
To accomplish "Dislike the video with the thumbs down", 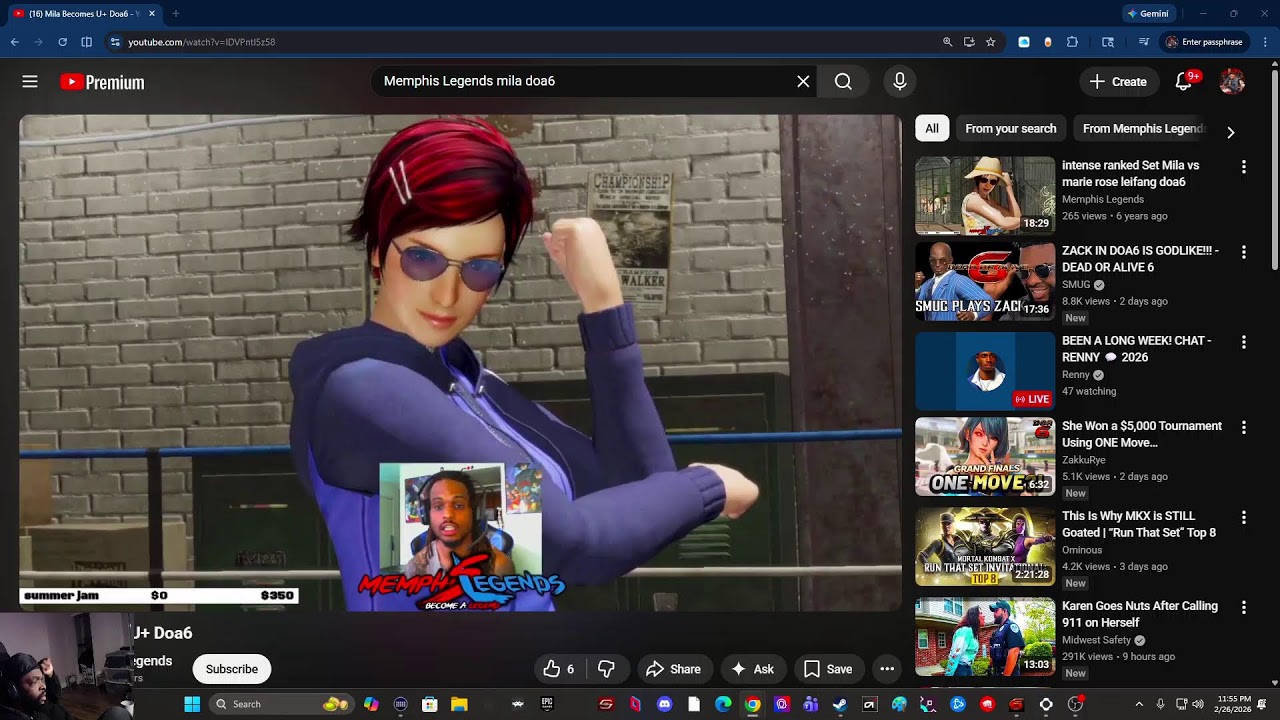I will click(x=606, y=669).
